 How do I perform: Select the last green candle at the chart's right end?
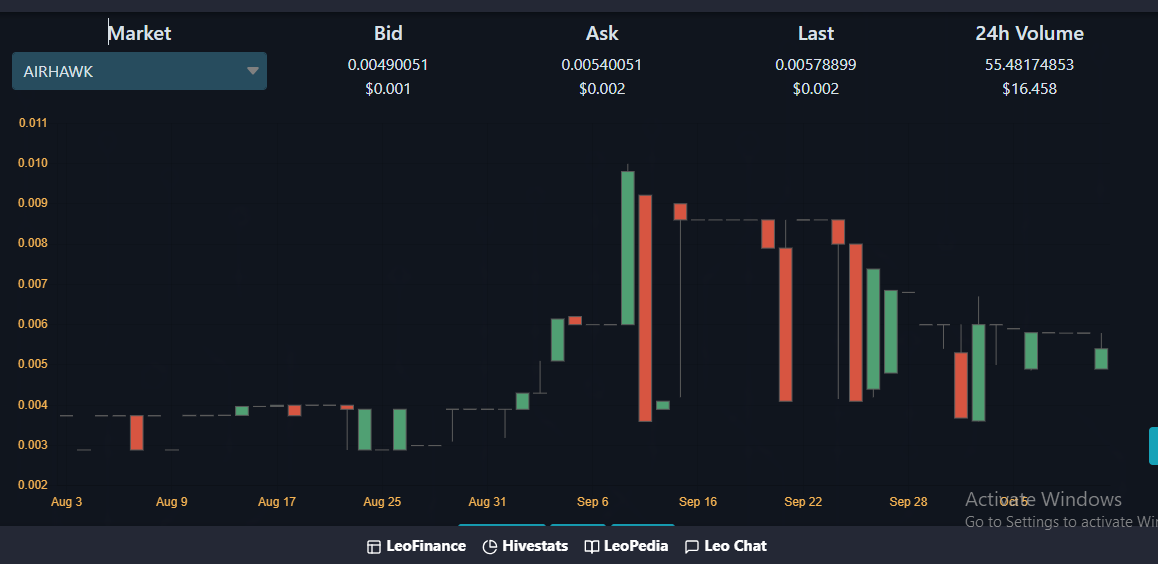[1101, 359]
